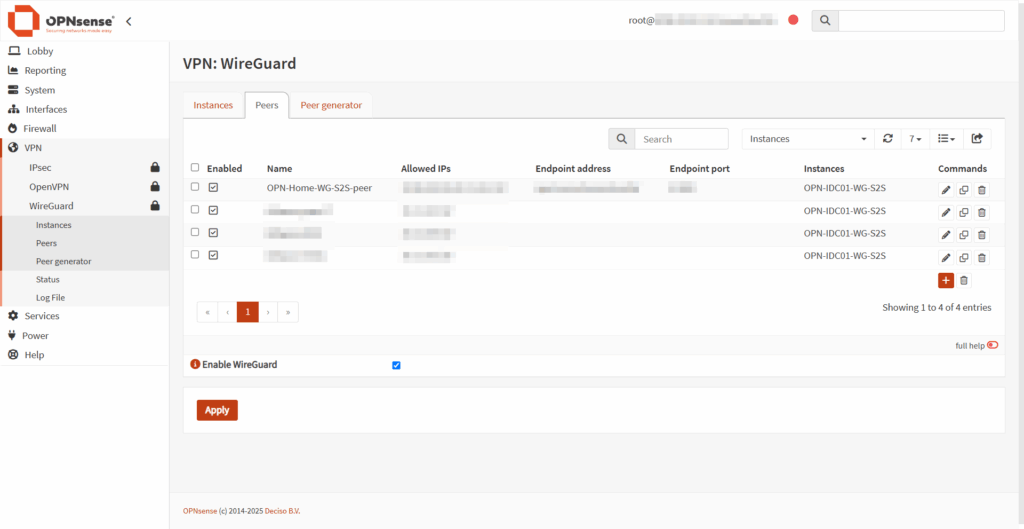Refresh the peers table
The width and height of the screenshot is (1024, 529).
point(887,139)
